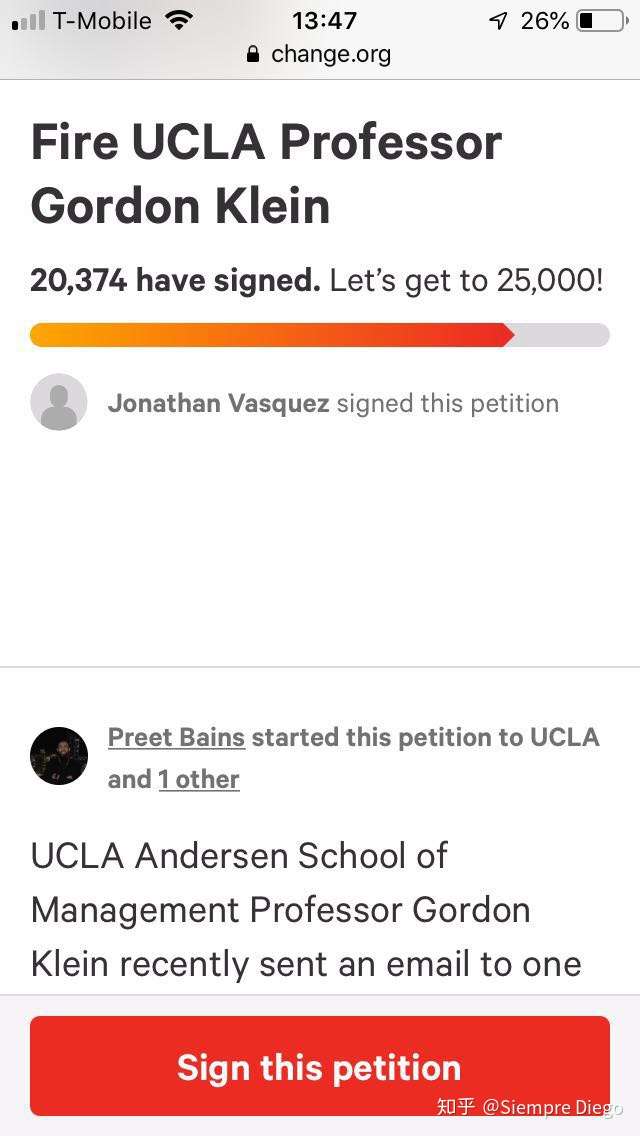The width and height of the screenshot is (640, 1136).
Task: Tap the 13:47 clock in status bar
Action: (325, 21)
